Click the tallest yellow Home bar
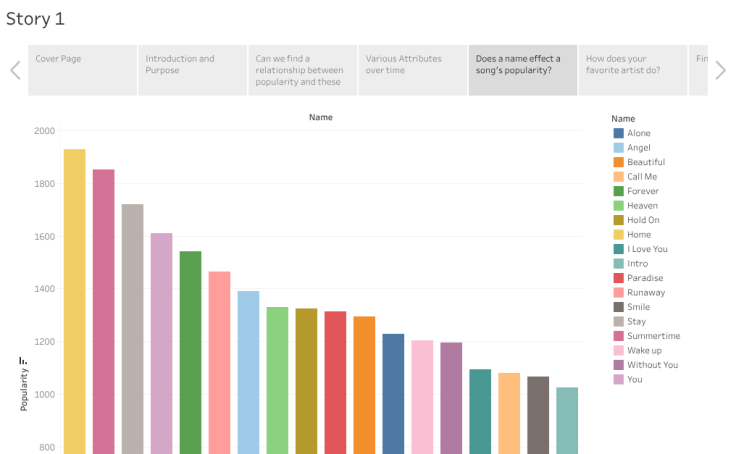 [x=75, y=300]
